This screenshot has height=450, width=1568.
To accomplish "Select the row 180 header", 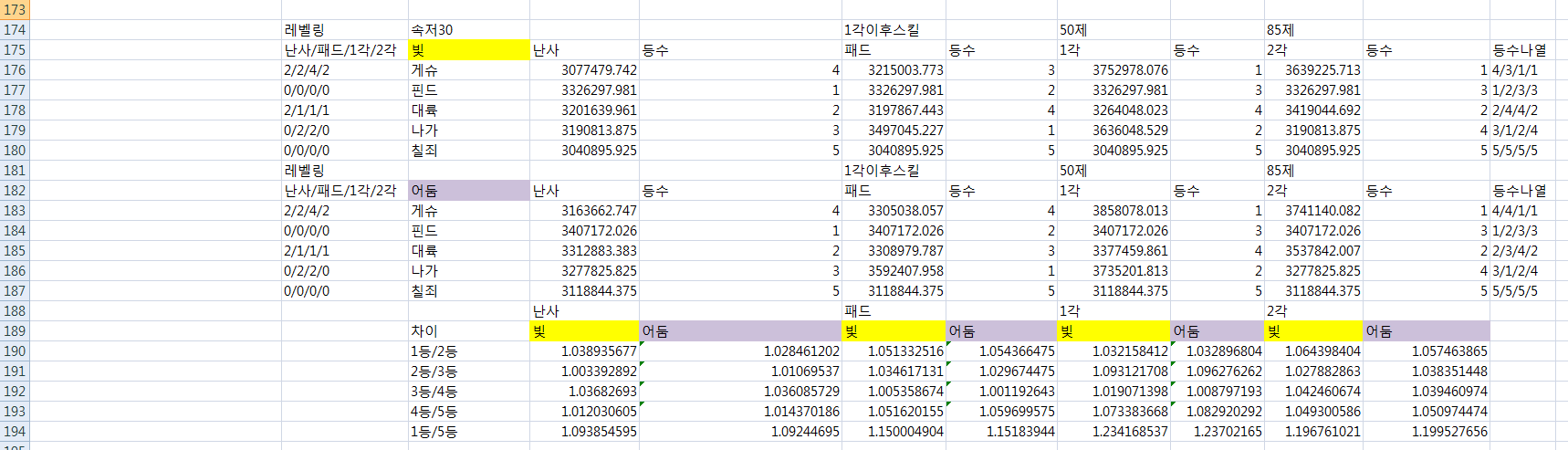I will (15, 151).
